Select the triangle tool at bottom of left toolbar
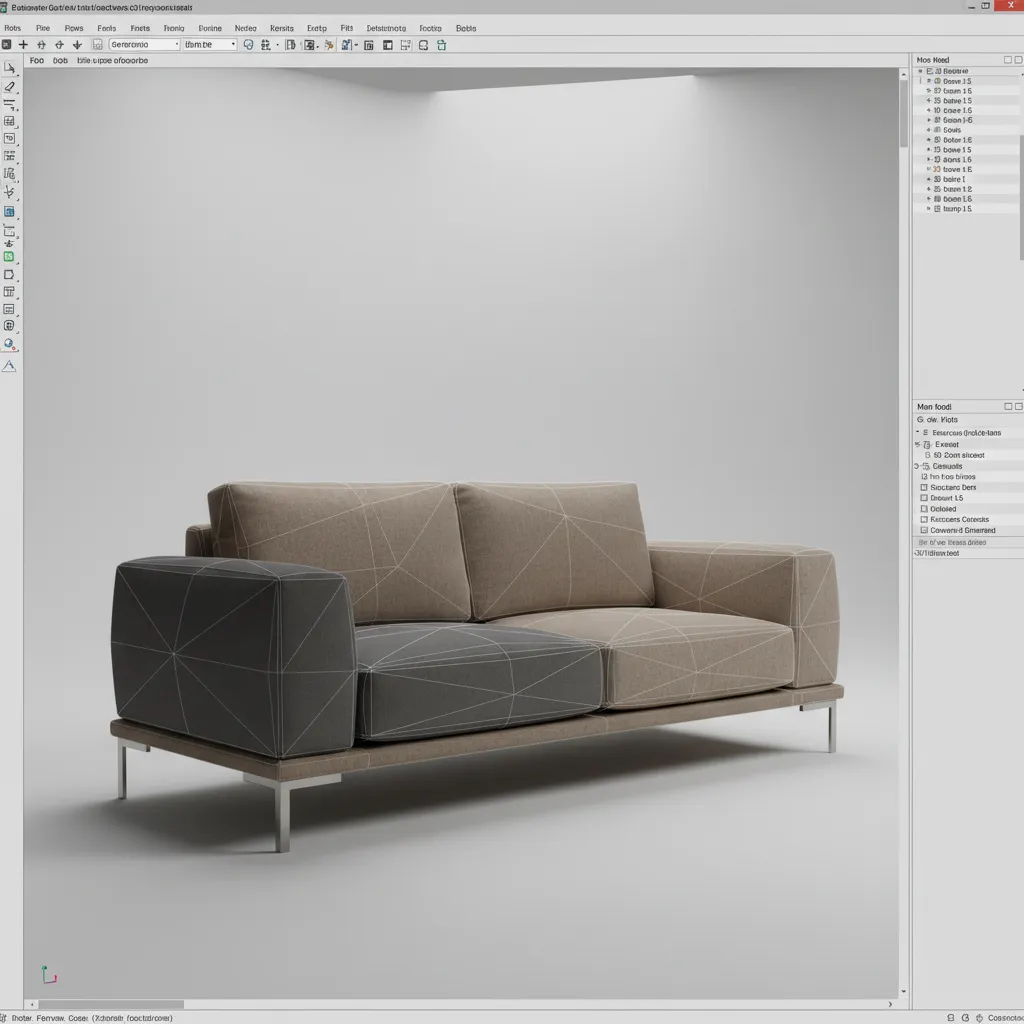Image resolution: width=1024 pixels, height=1024 pixels. pos(9,366)
